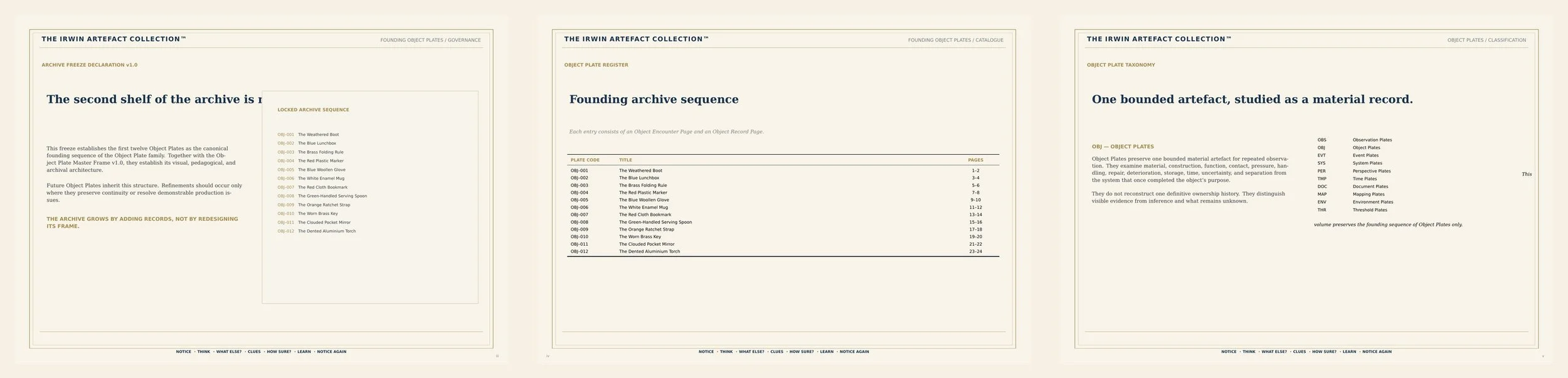Click 'CLUES' in the catalogue page footer
The image size is (1568, 378).
click(x=776, y=352)
